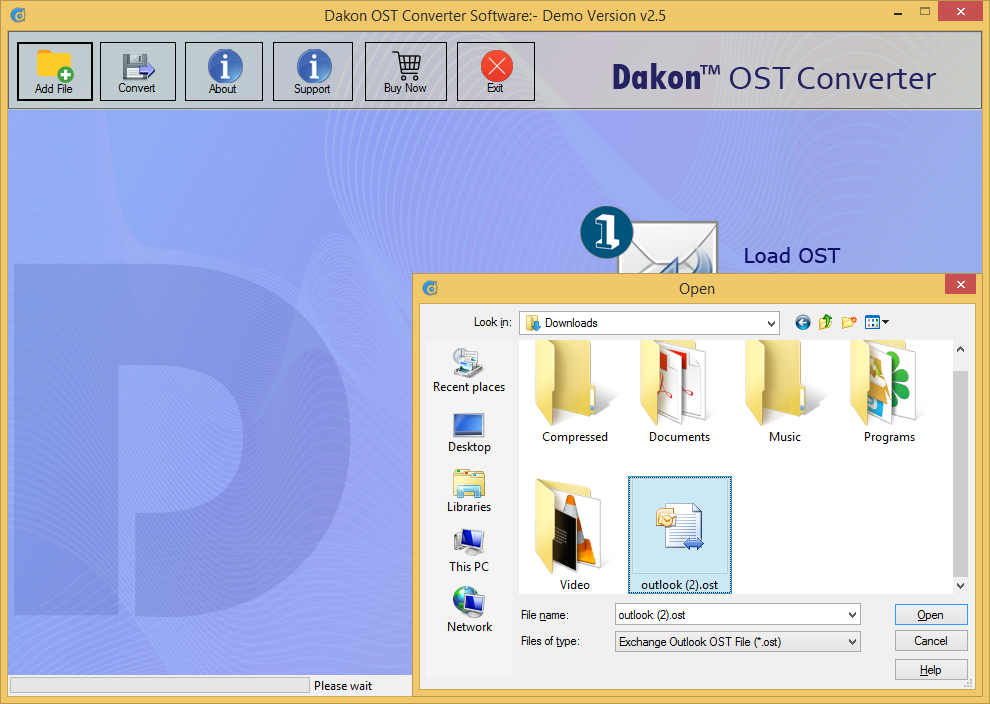This screenshot has height=704, width=990.
Task: Click the Convert floppy disk icon
Action: pyautogui.click(x=138, y=66)
